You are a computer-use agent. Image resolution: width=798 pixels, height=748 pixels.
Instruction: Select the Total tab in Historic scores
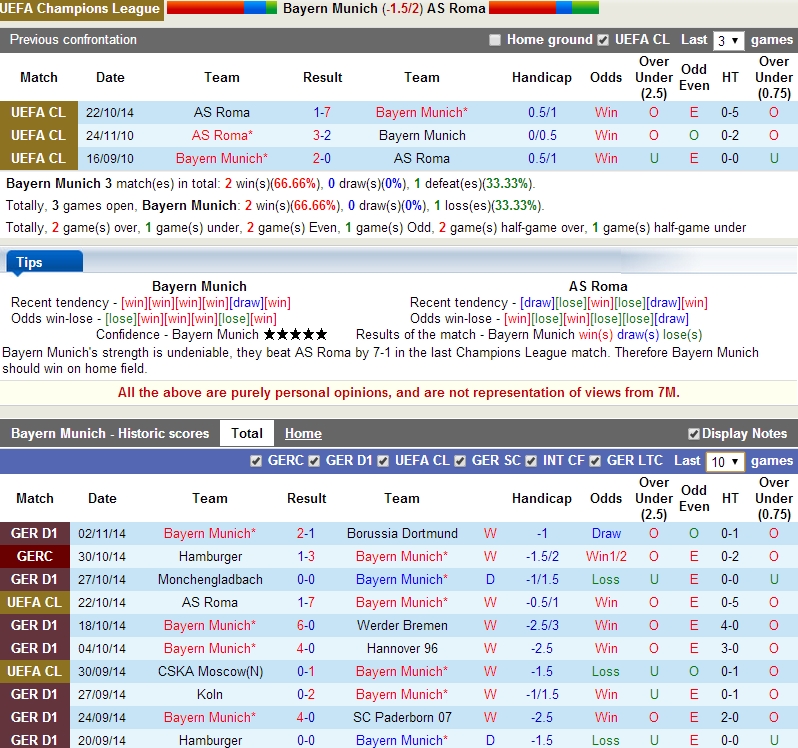click(x=247, y=433)
